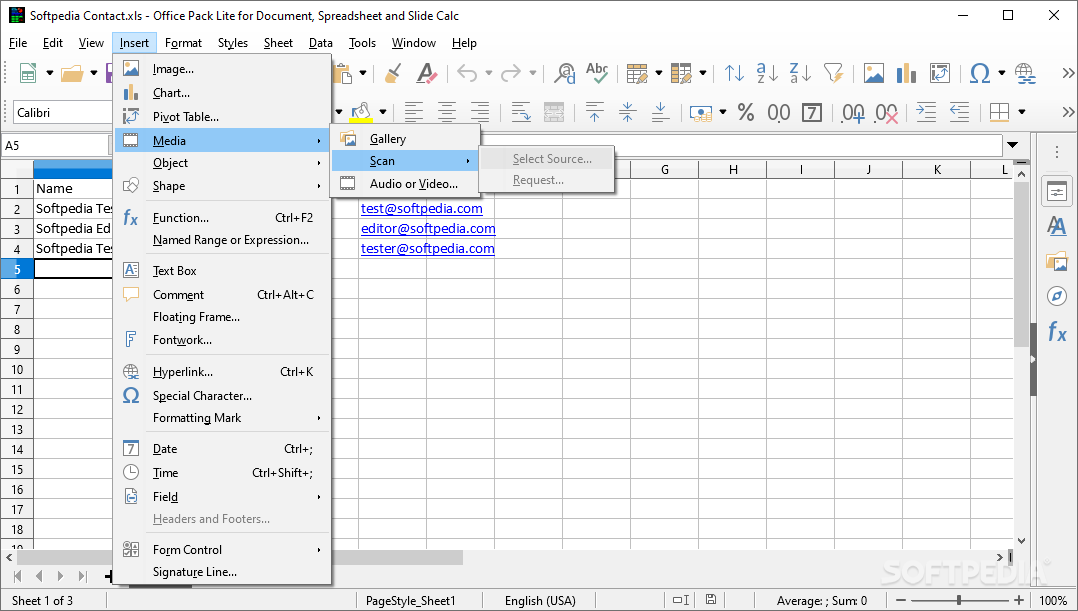Toggle wrap text icon

pyautogui.click(x=521, y=112)
